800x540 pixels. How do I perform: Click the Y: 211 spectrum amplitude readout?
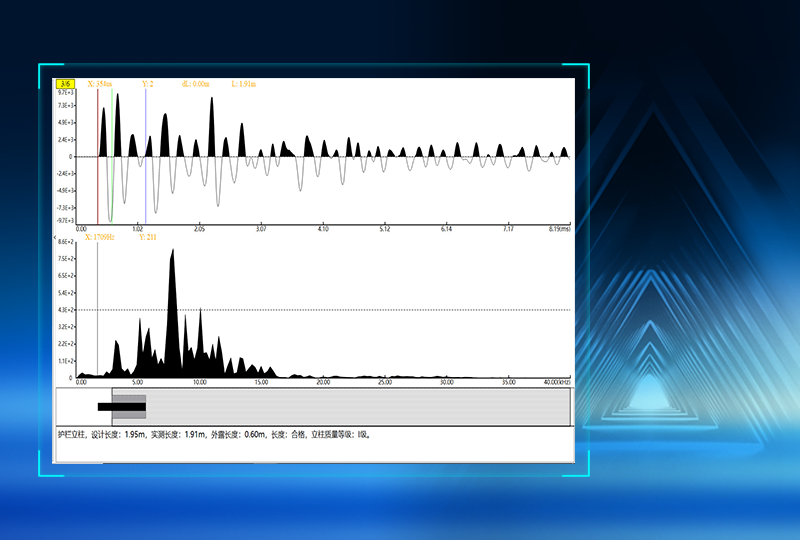tap(148, 237)
